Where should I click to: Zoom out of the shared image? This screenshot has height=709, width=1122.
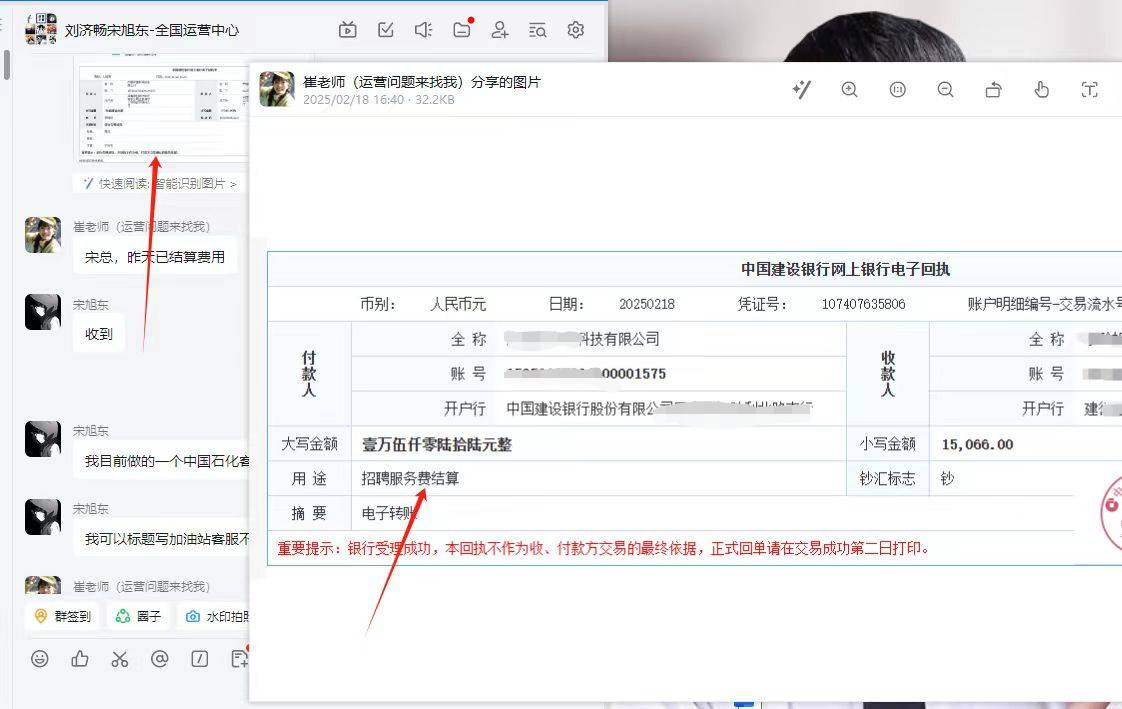(945, 89)
